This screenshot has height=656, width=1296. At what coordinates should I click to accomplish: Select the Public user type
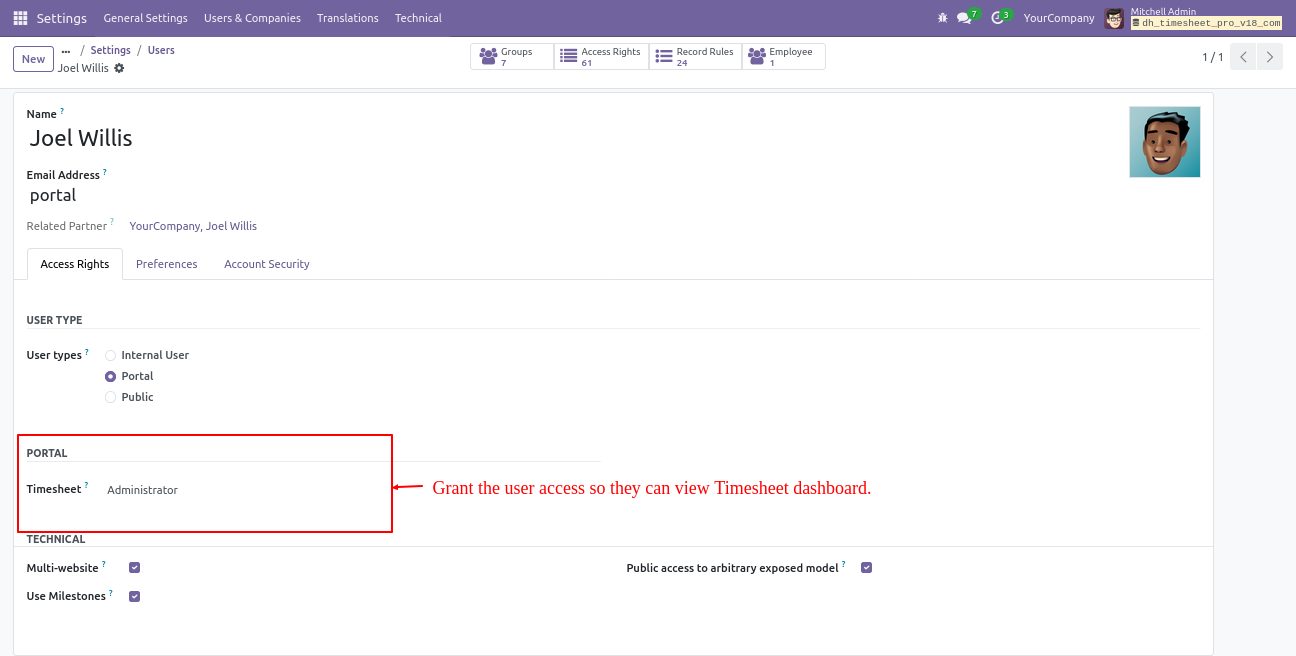[x=111, y=397]
